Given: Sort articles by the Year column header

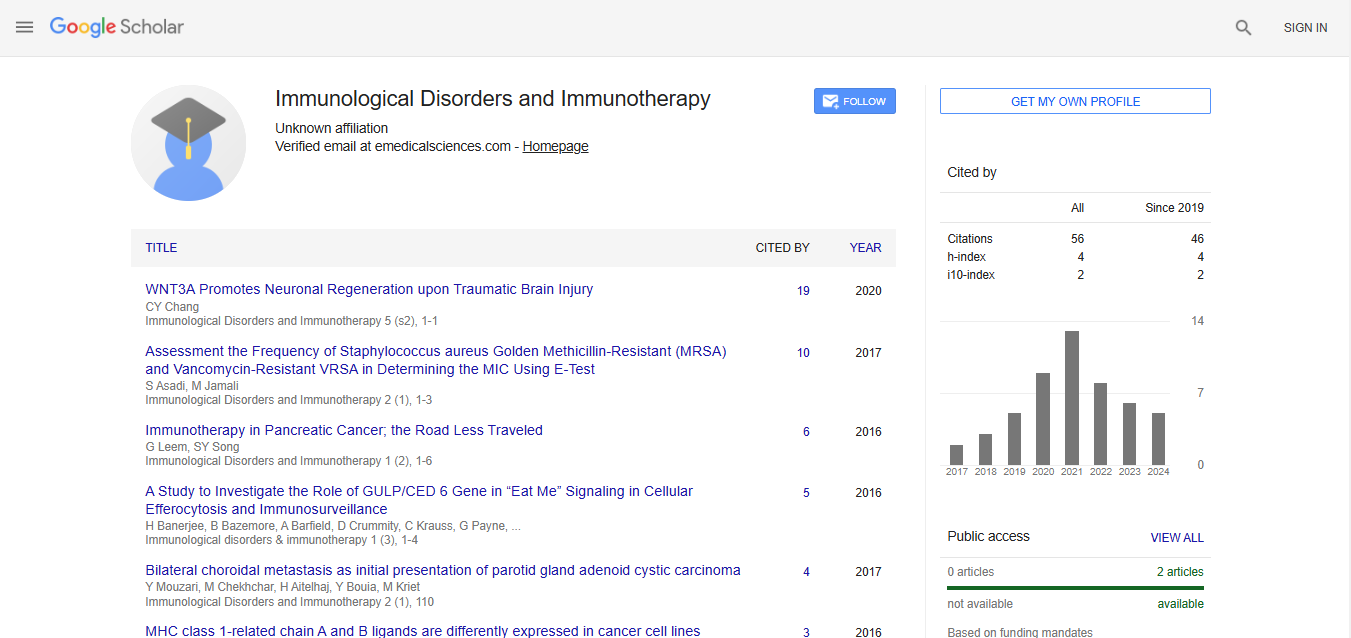Looking at the screenshot, I should (x=865, y=248).
